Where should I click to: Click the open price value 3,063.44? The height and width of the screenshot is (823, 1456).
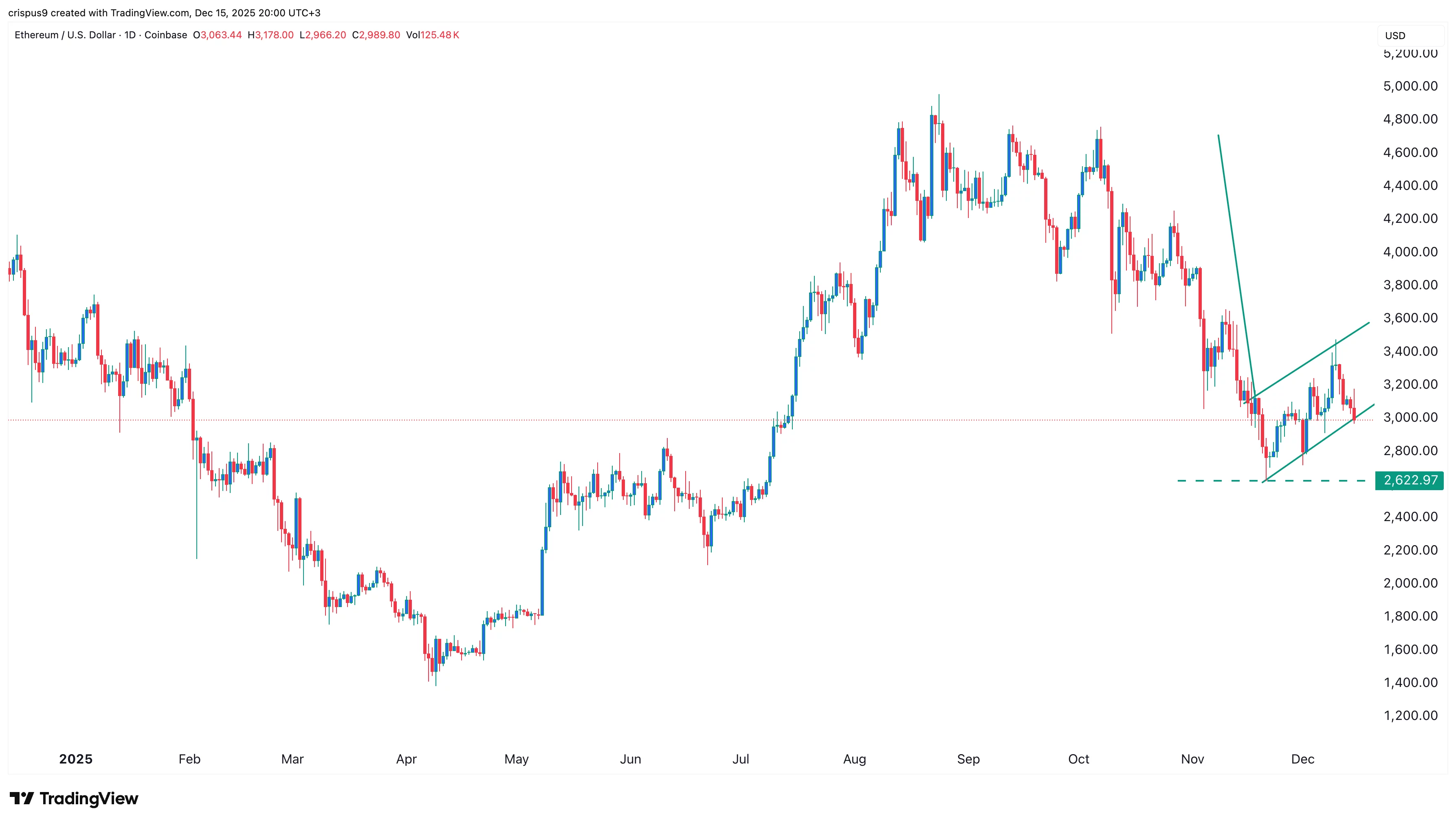click(x=221, y=35)
